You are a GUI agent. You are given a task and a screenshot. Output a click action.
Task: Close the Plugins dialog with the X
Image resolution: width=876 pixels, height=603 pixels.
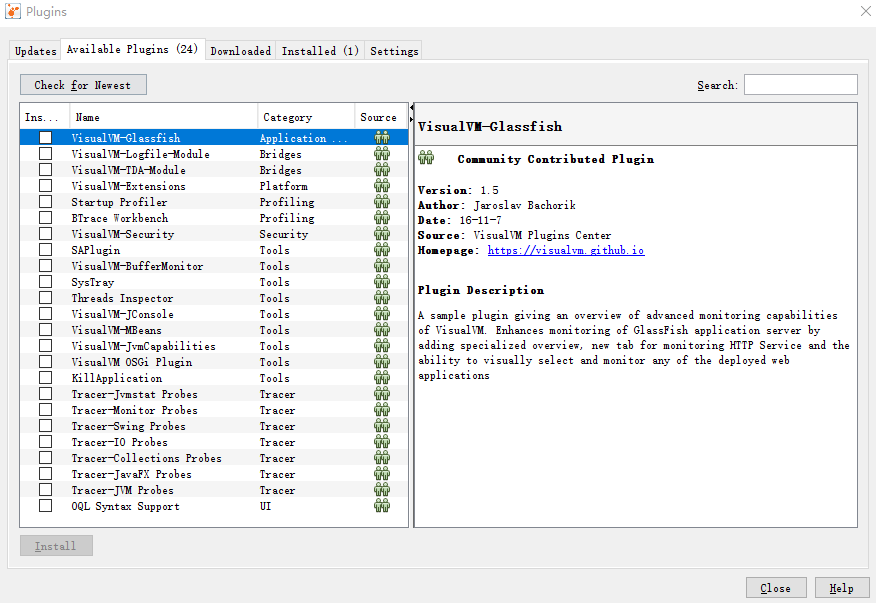[x=865, y=11]
